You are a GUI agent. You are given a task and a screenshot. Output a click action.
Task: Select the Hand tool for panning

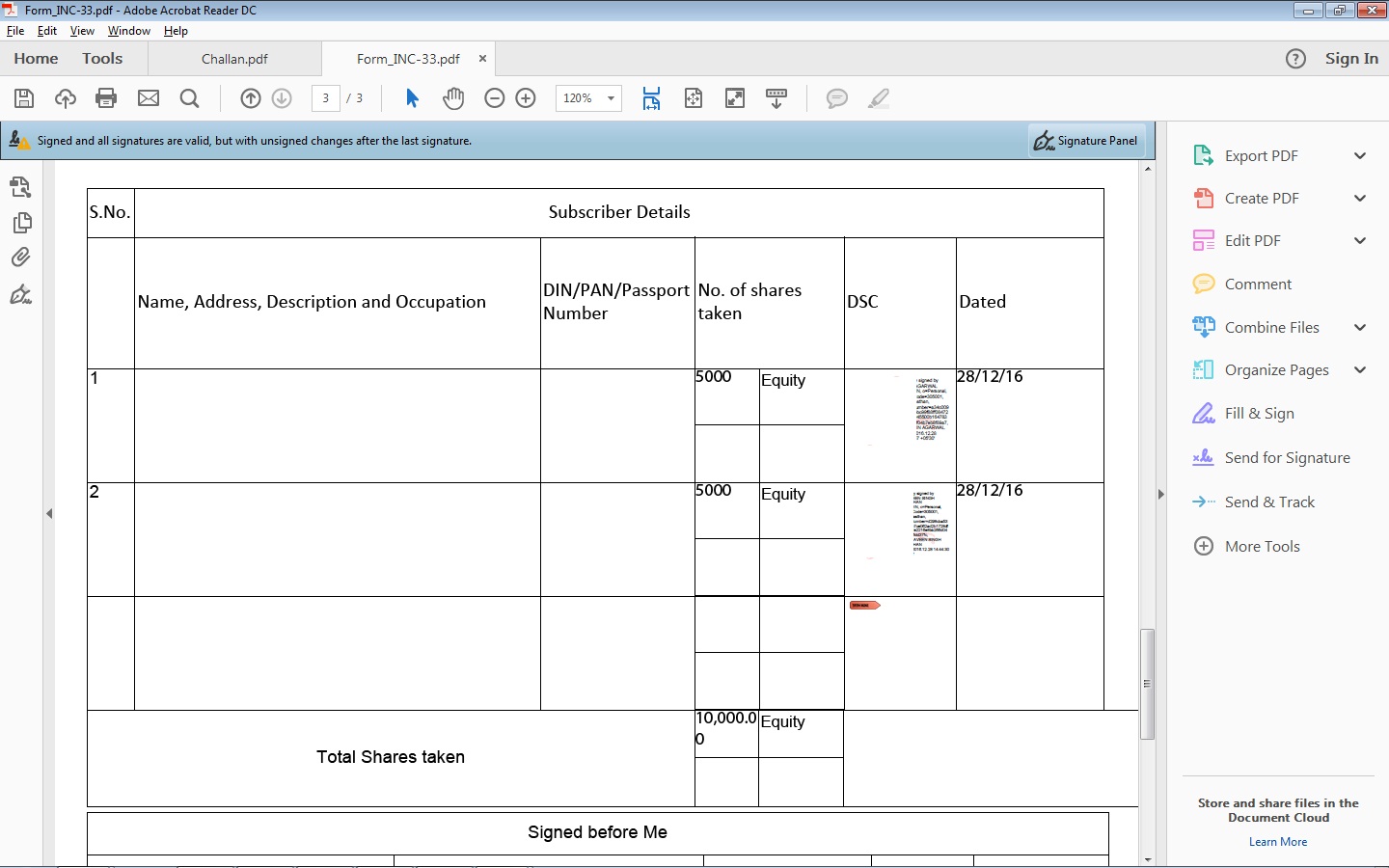(x=452, y=97)
